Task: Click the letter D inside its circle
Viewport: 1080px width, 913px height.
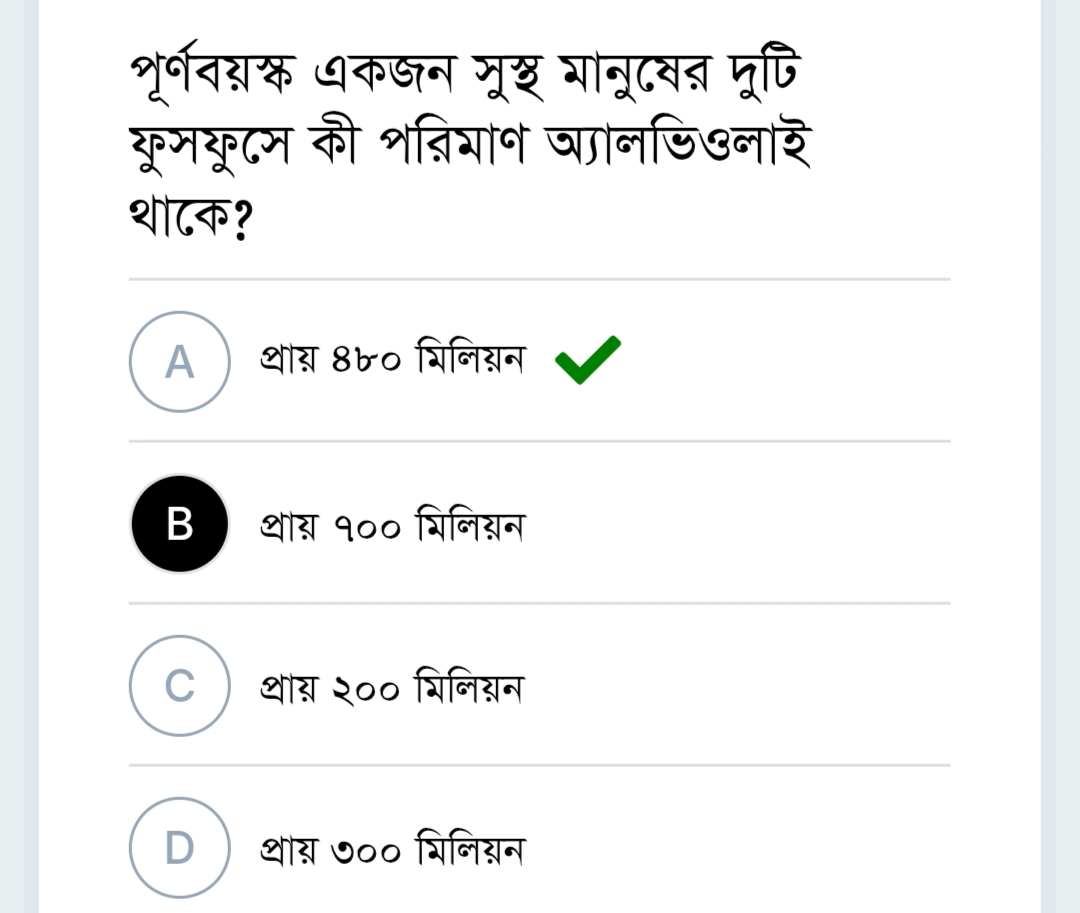Action: click(x=179, y=848)
